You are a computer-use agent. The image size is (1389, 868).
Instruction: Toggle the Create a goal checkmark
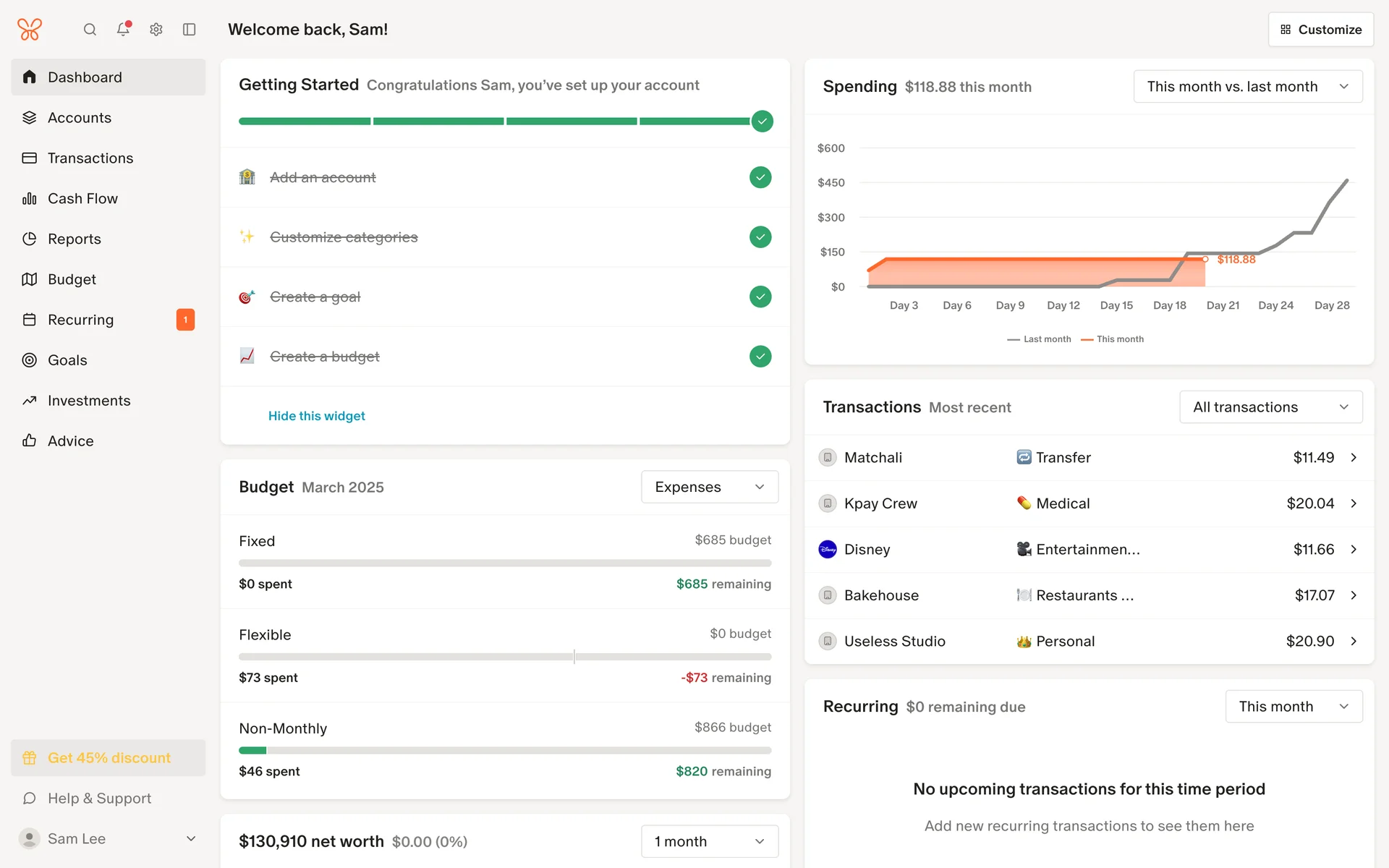point(760,297)
